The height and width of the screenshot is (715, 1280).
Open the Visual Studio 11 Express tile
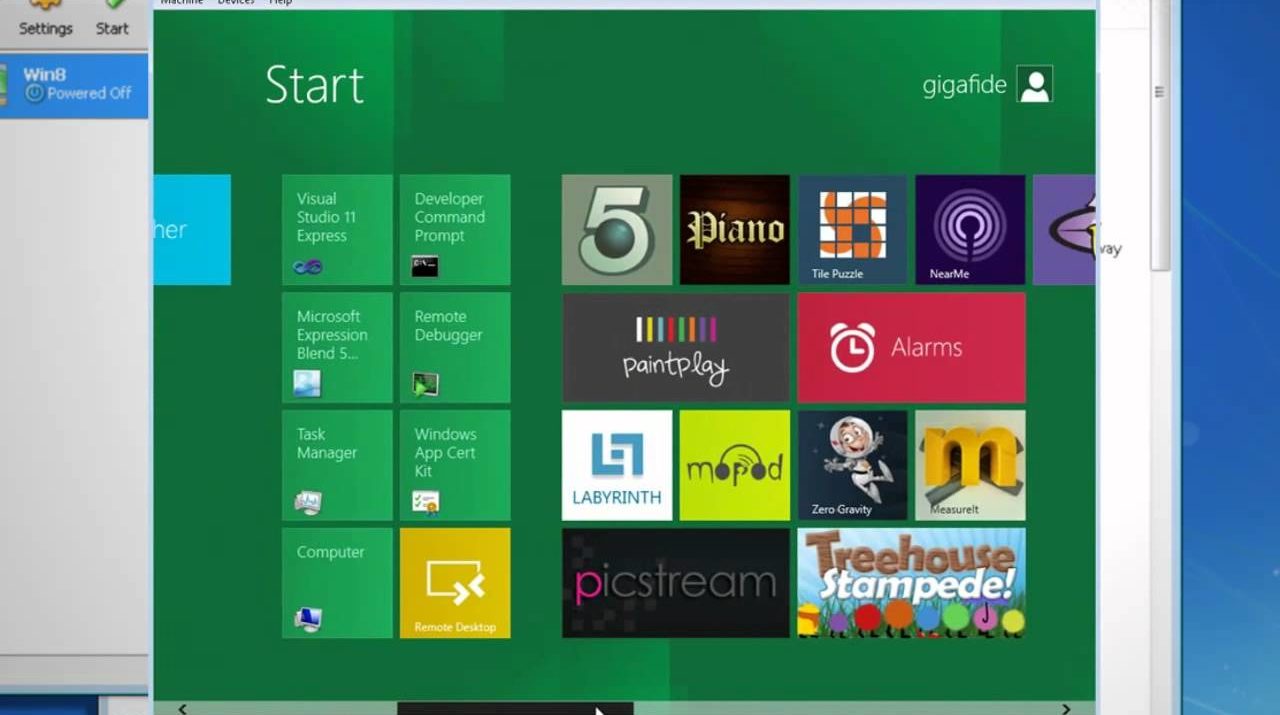coord(337,230)
